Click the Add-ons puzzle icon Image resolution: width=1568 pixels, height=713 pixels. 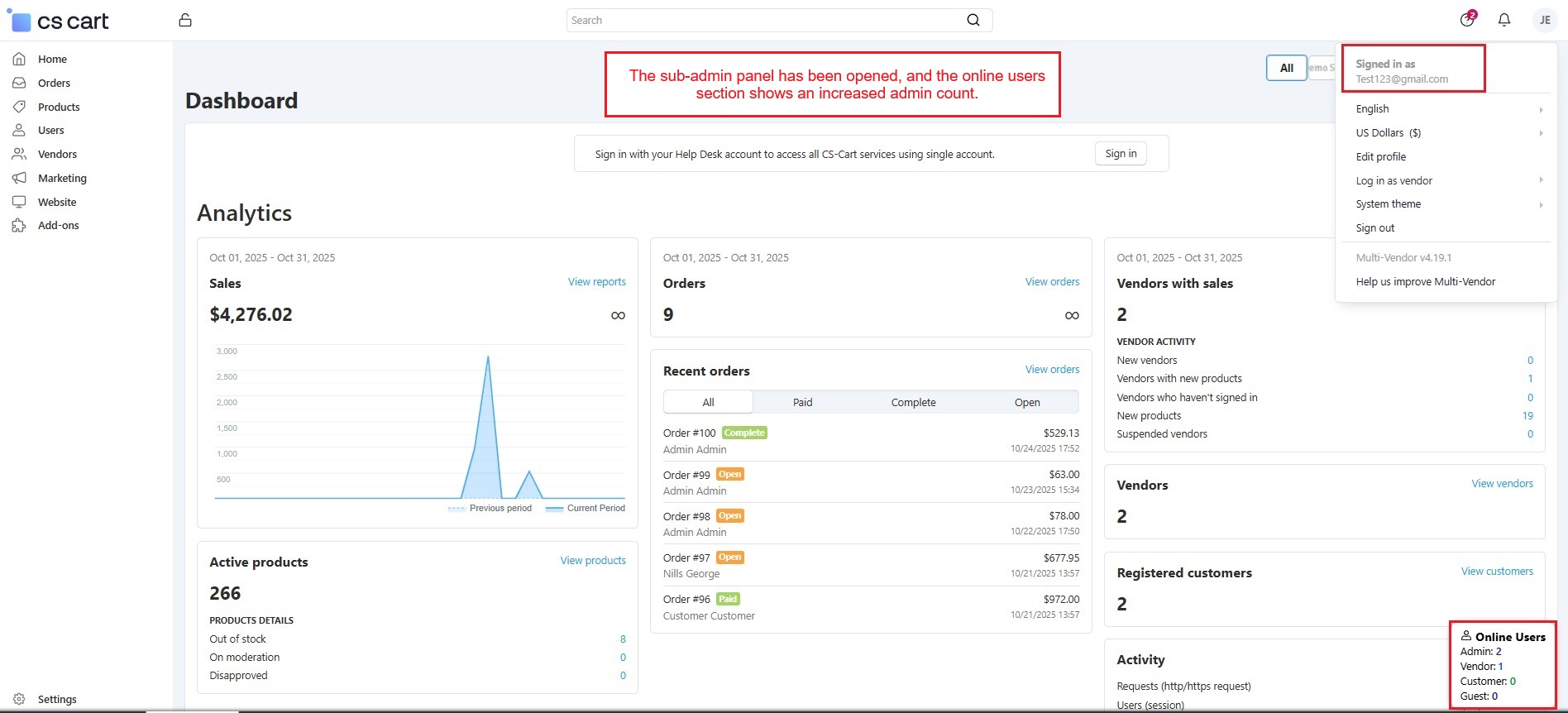coord(19,226)
